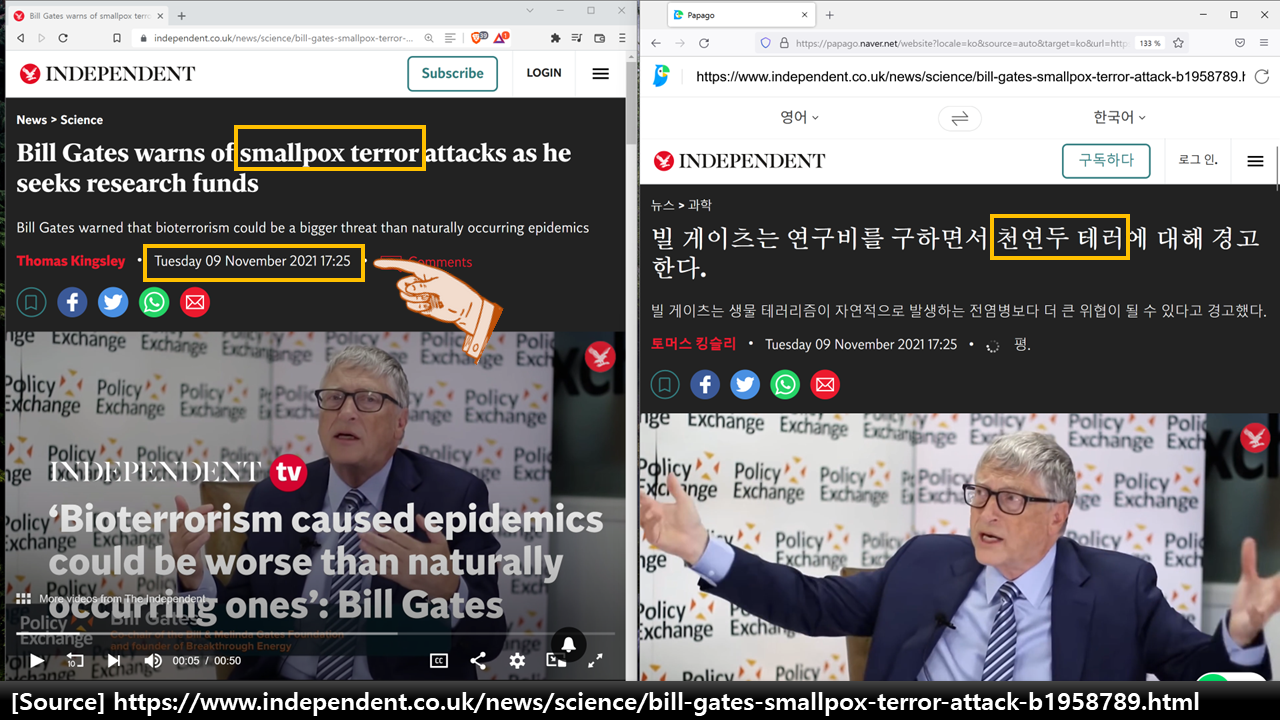Screen dimensions: 1280x720
Task: Click the 구독하다 button on translated page
Action: [1106, 161]
